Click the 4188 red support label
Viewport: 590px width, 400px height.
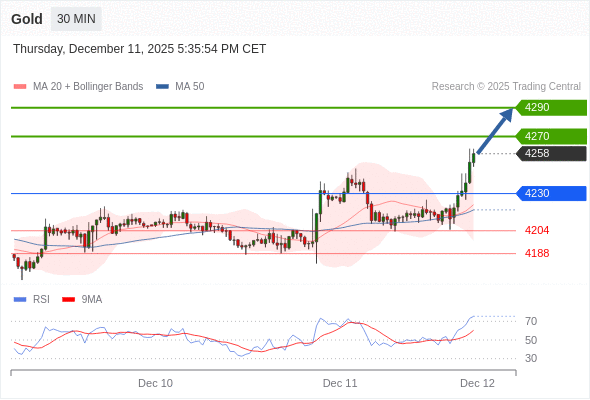[537, 253]
